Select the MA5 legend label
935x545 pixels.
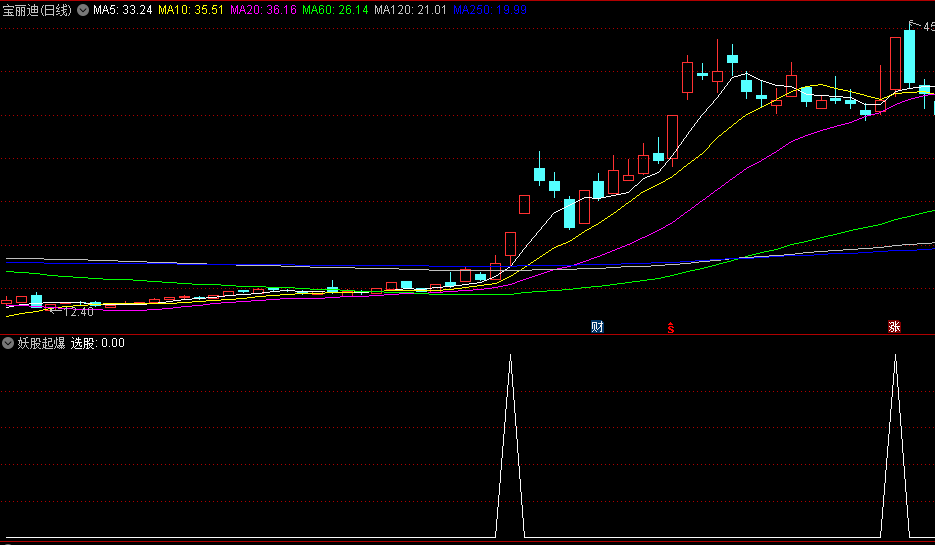coord(123,10)
